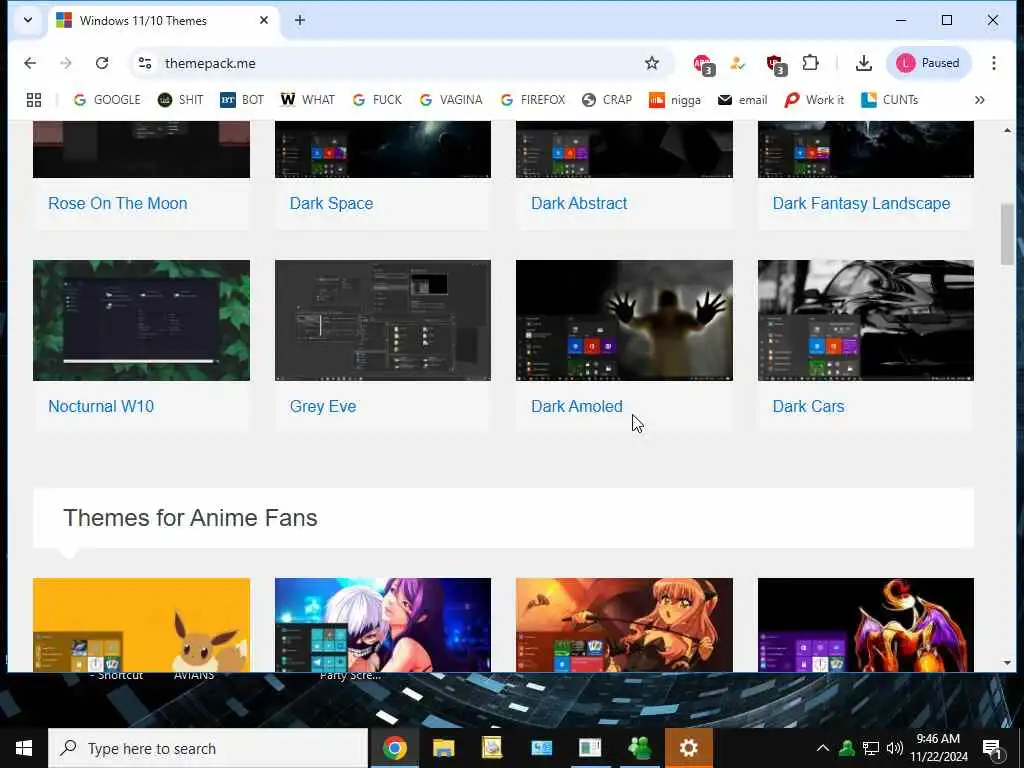Screen dimensions: 1024x768
Task: Open the Work it bookmark
Action: coord(815,100)
